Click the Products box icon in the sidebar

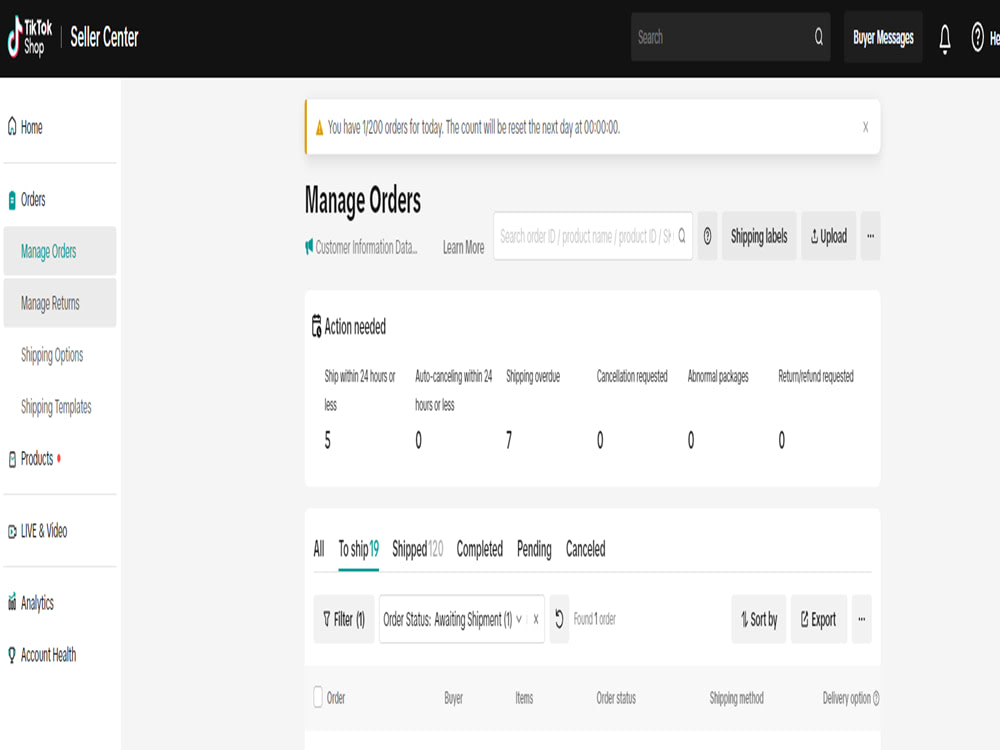click(12, 459)
